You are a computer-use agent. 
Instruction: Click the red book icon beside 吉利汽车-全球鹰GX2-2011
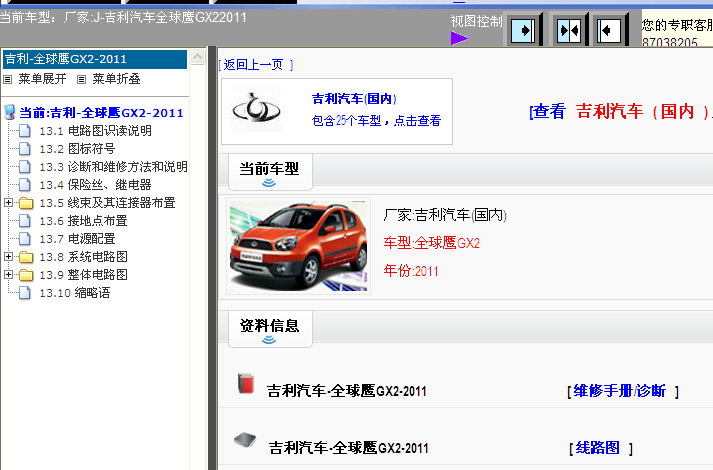(246, 383)
